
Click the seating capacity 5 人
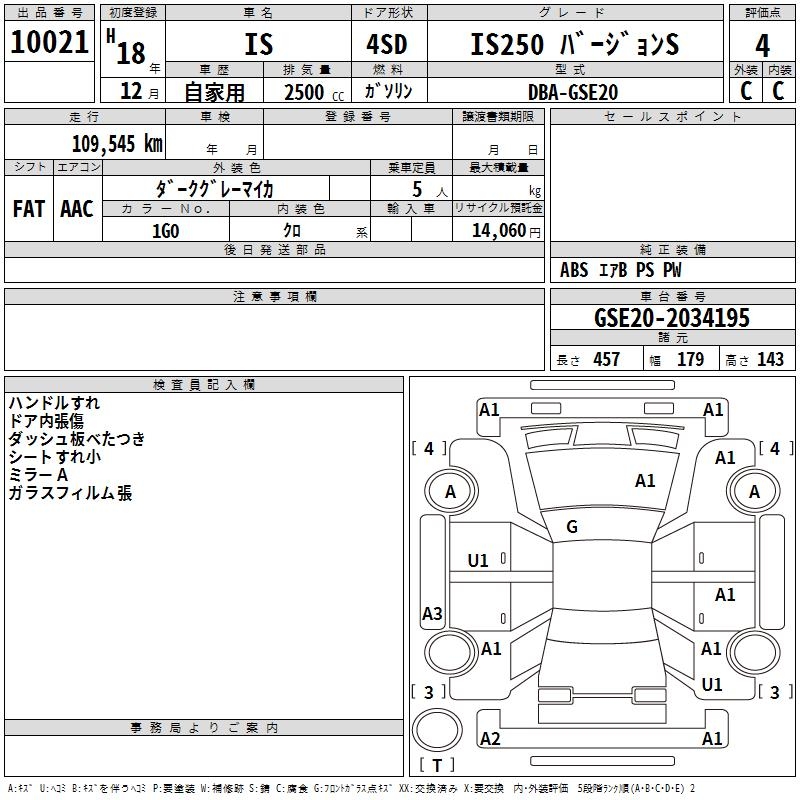coord(430,189)
